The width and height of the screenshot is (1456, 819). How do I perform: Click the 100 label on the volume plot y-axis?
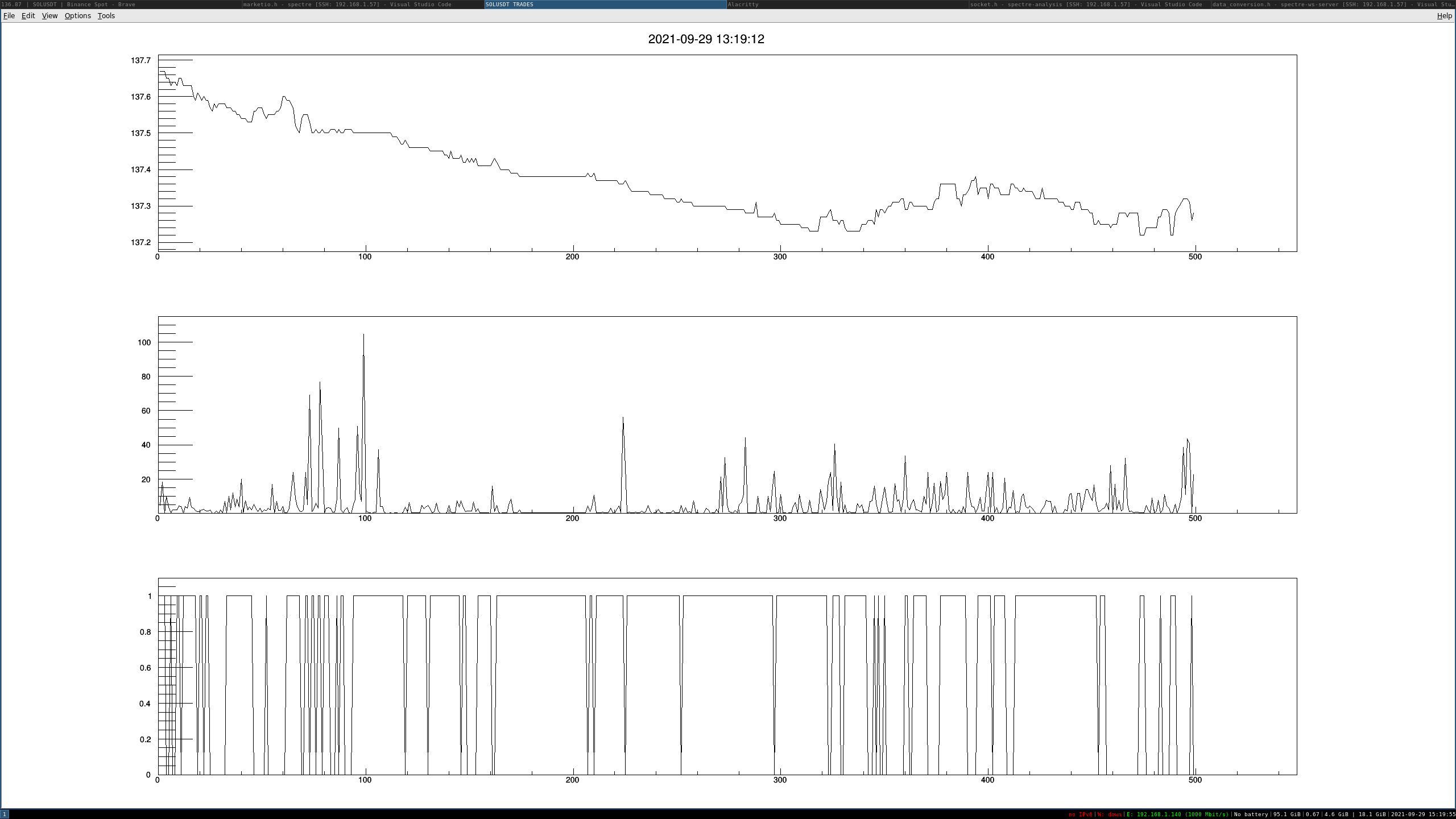click(x=144, y=342)
